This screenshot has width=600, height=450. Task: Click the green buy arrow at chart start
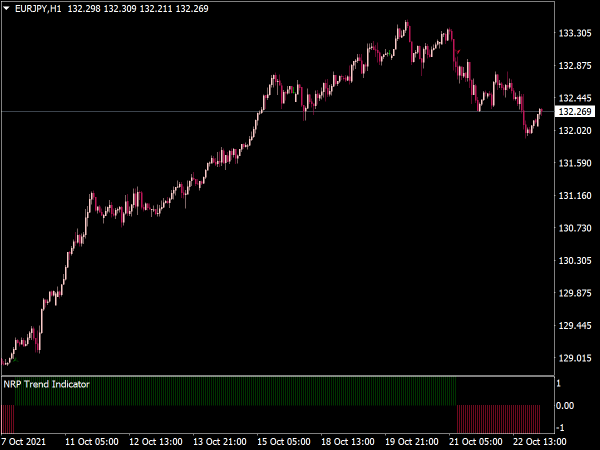[15, 359]
